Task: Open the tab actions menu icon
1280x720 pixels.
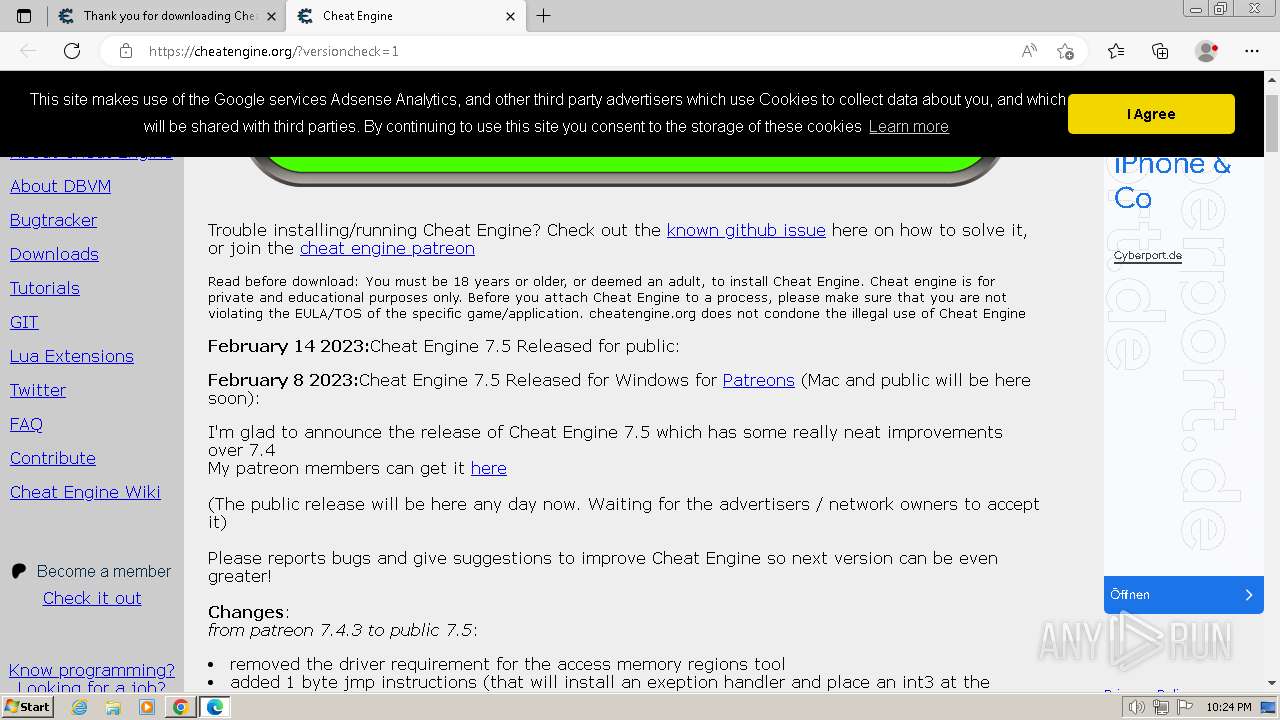Action: [x=24, y=16]
